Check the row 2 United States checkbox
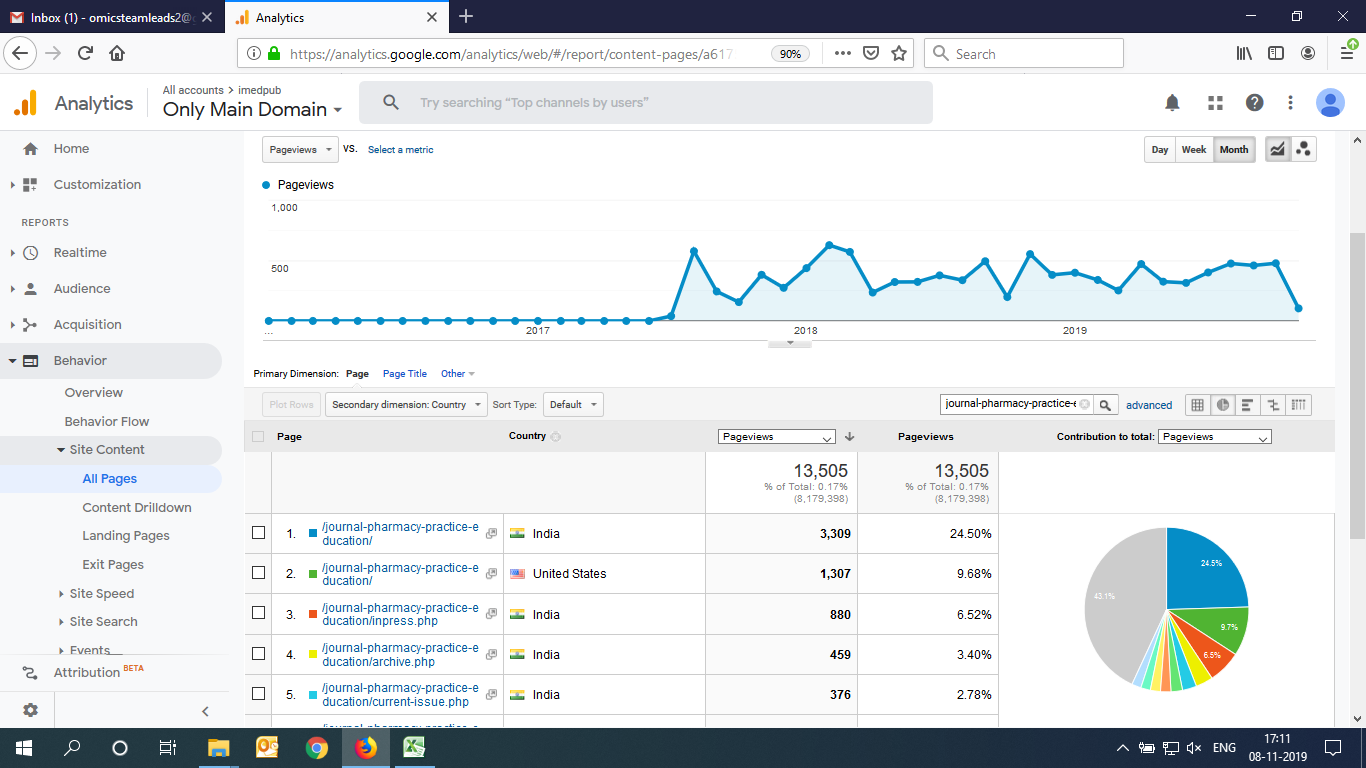 click(258, 573)
